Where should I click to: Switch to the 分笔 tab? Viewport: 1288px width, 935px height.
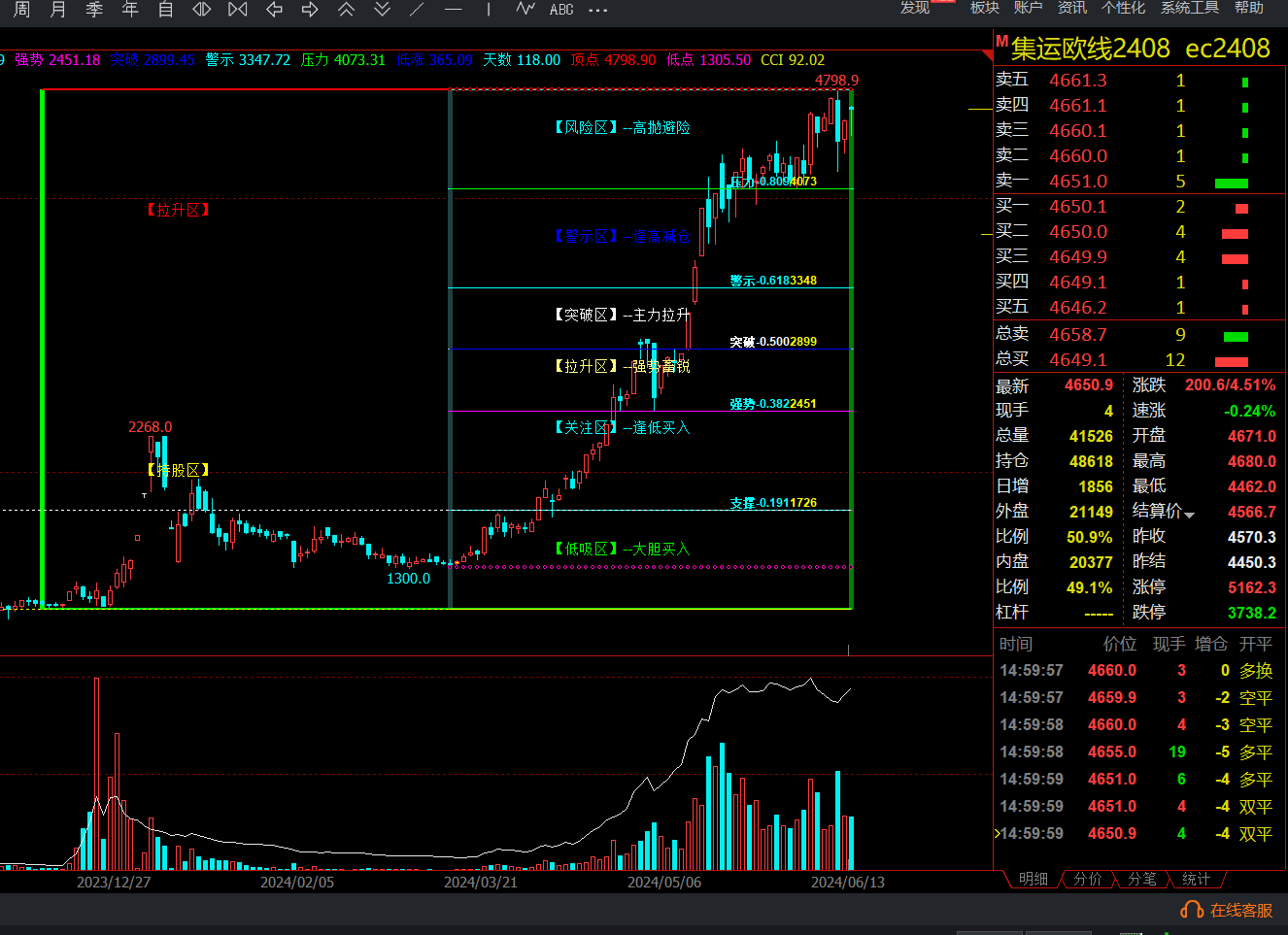pyautogui.click(x=1142, y=879)
